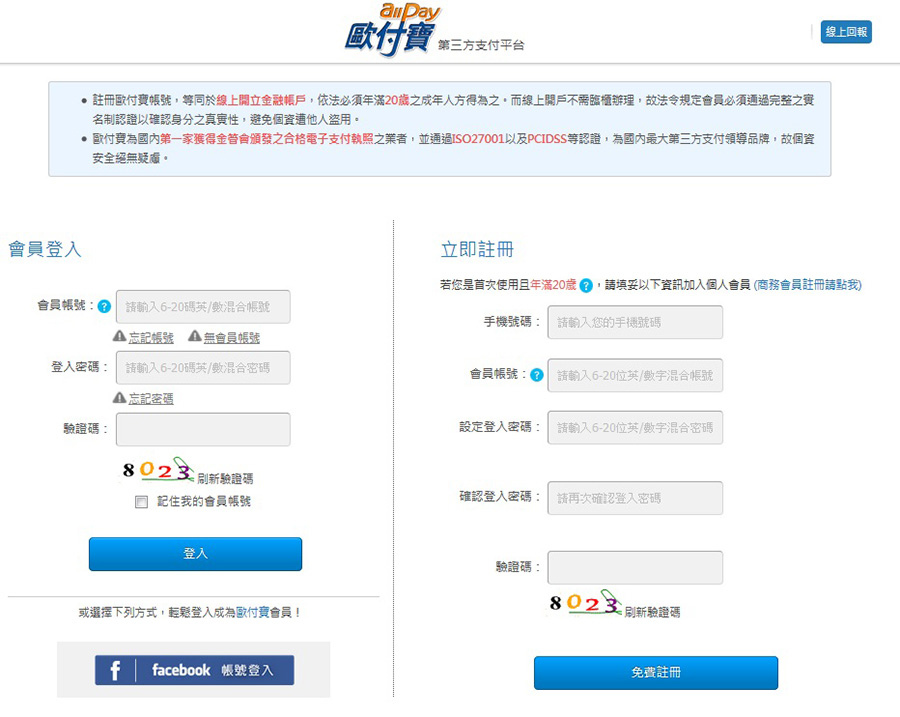Screen dimensions: 900x717
Task: Focus the registration 驗證碼 input field
Action: [x=635, y=568]
